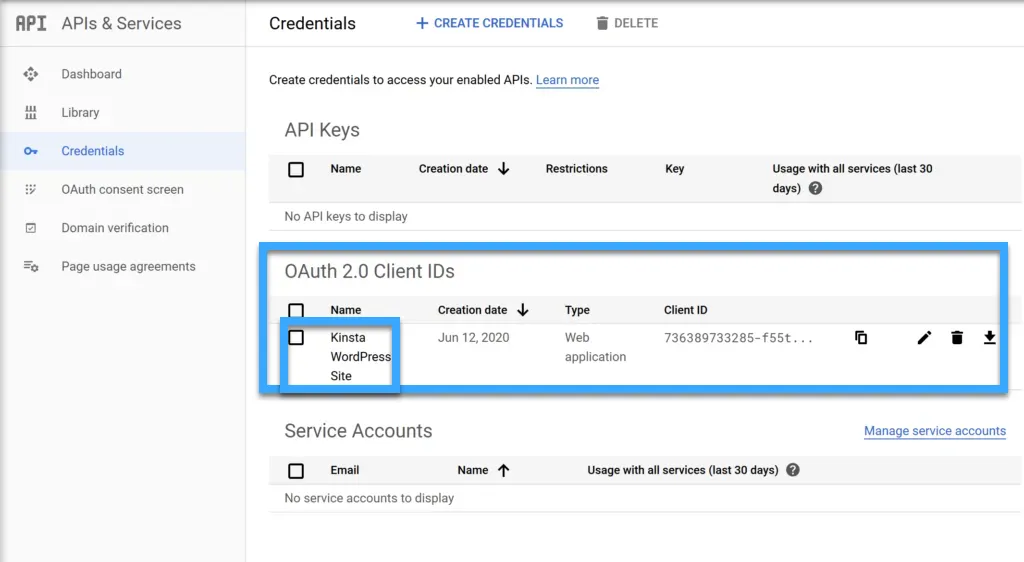Screen dimensions: 1024x562
Task: Copy the Kinsta client ID
Action: (x=861, y=337)
